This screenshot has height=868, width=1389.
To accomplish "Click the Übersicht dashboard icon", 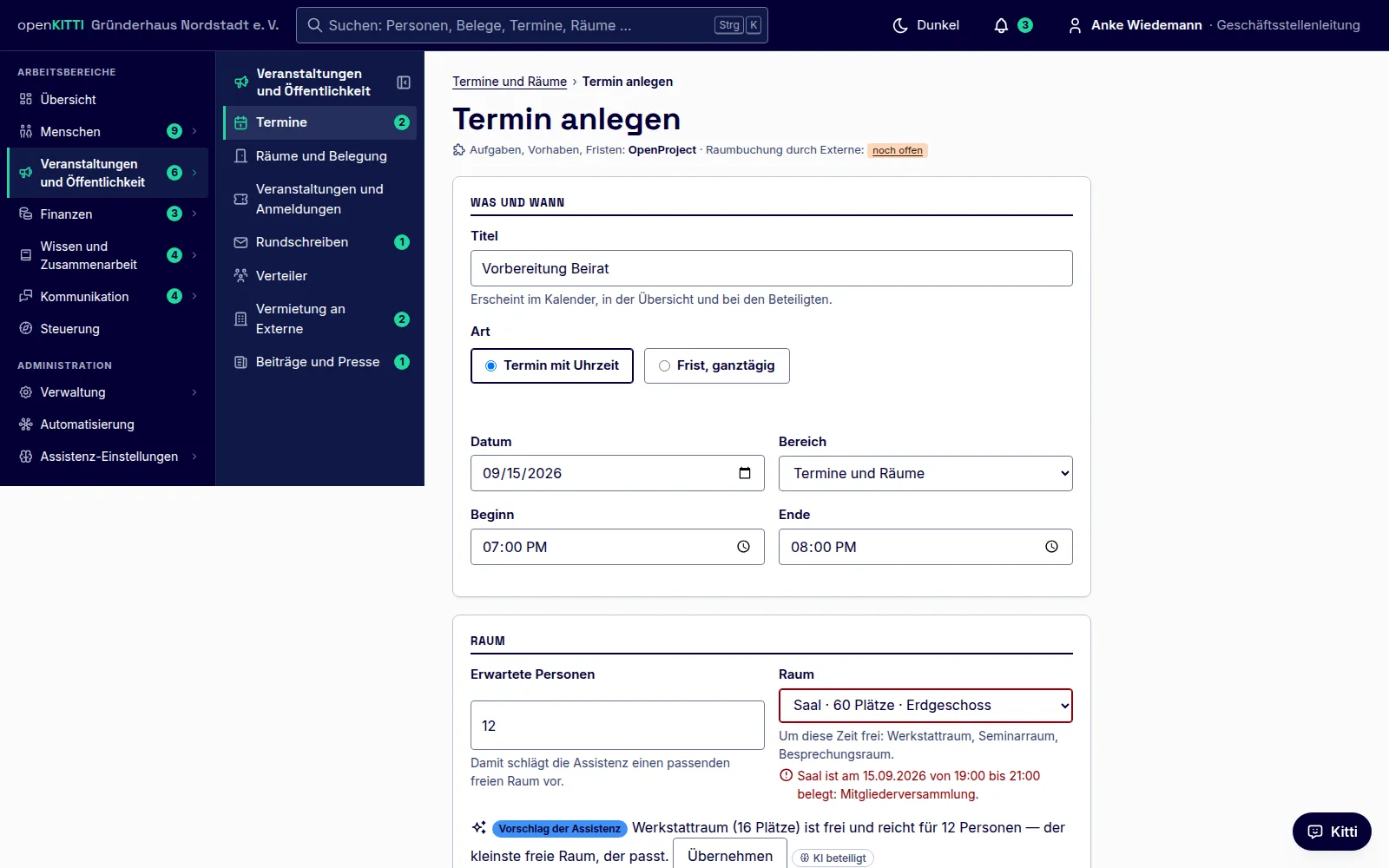I will [26, 99].
